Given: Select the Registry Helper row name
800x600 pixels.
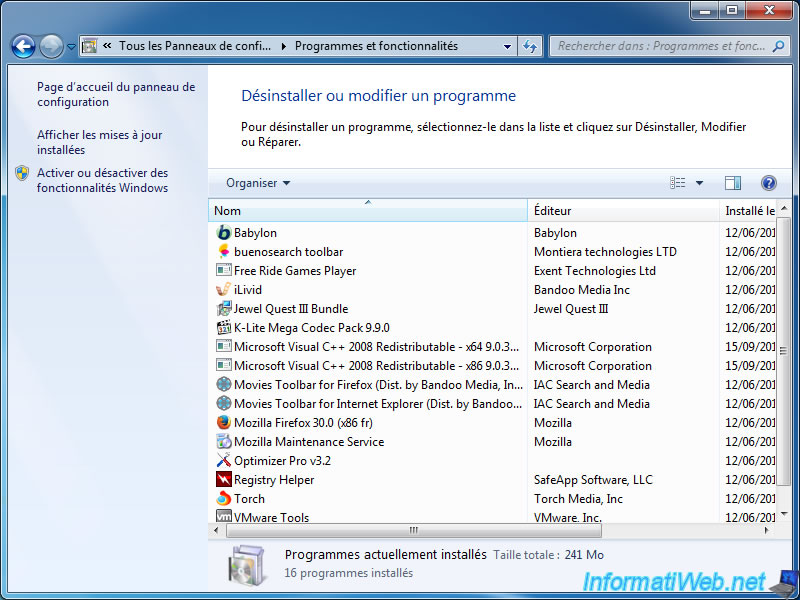Looking at the screenshot, I should tap(274, 480).
